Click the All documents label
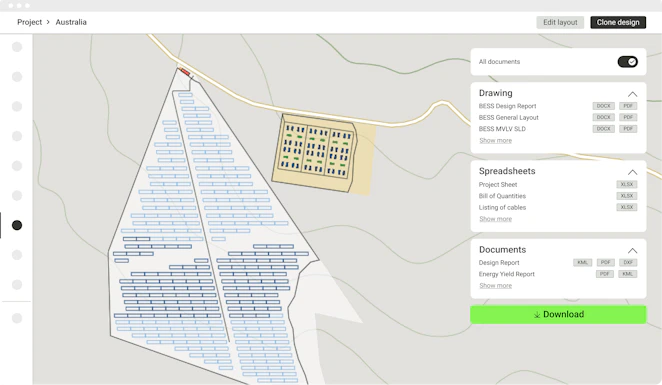 (x=499, y=62)
